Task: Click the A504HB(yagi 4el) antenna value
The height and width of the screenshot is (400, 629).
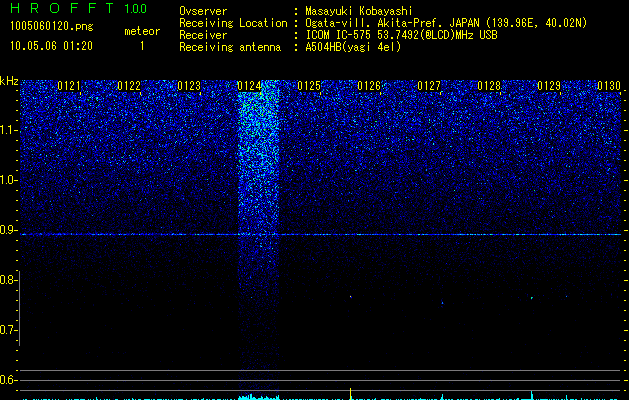Action: pos(353,47)
